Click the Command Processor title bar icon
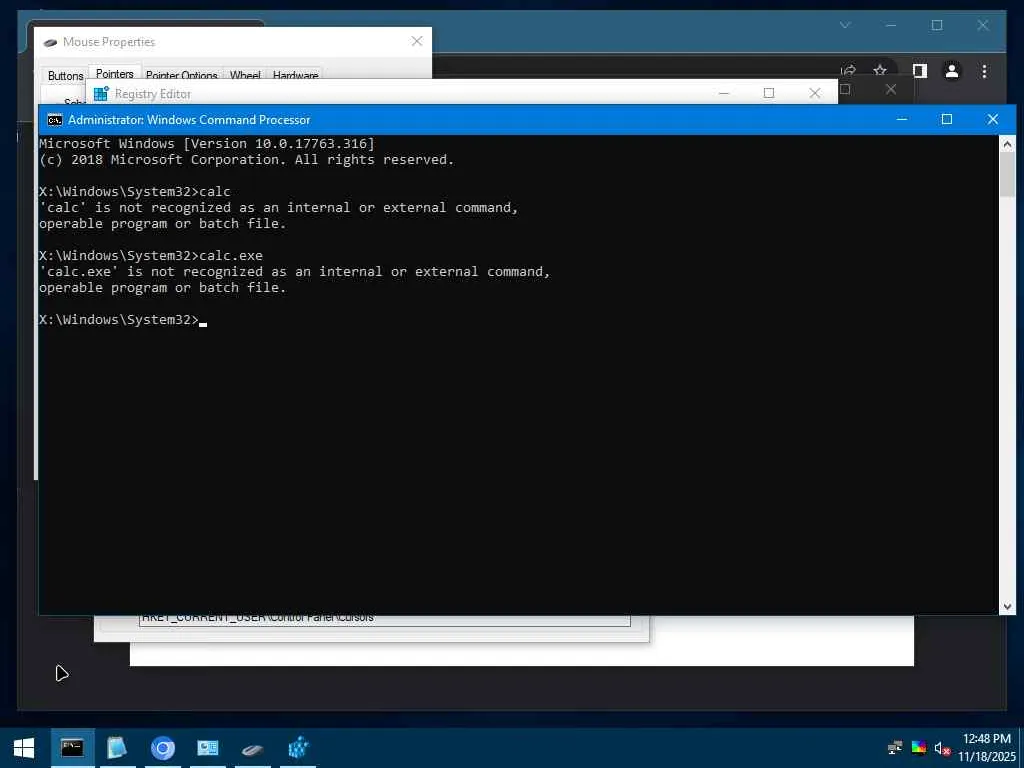The height and width of the screenshot is (768, 1024). tap(55, 120)
